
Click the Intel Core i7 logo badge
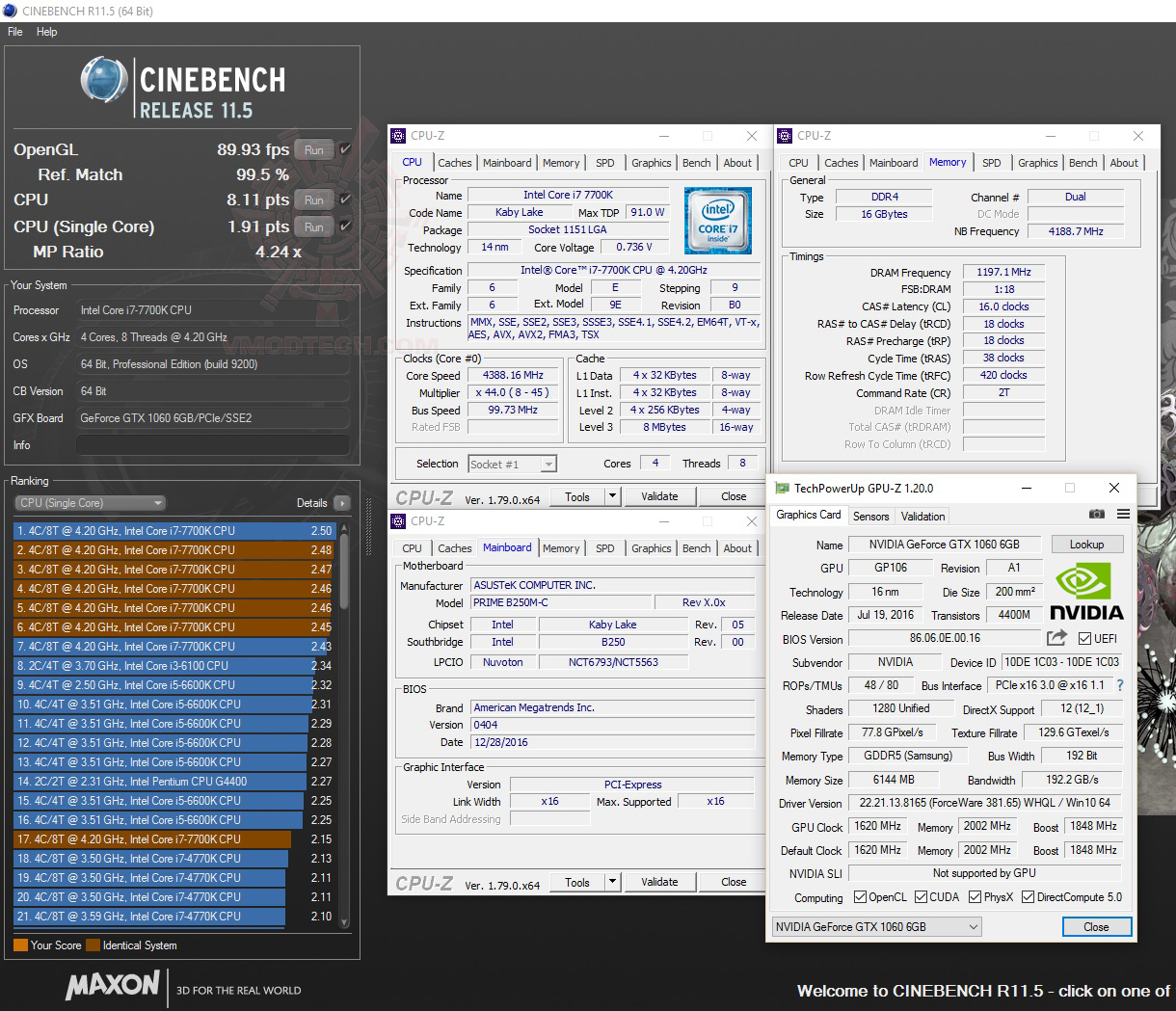[718, 222]
